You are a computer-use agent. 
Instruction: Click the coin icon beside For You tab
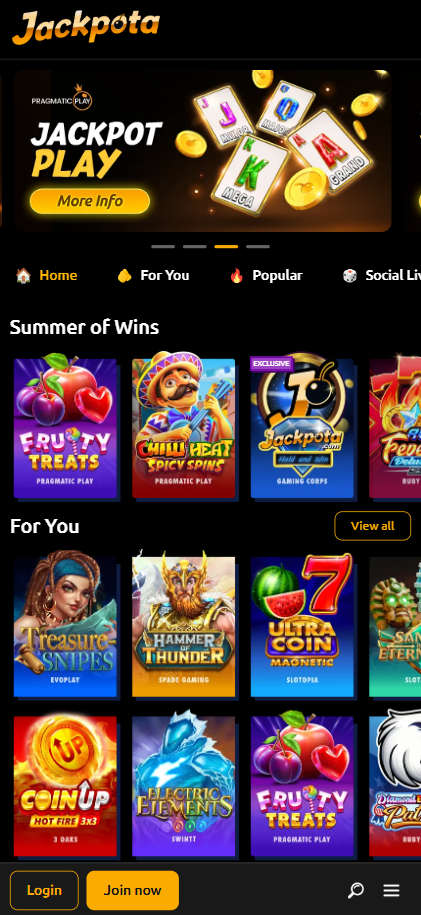click(124, 275)
